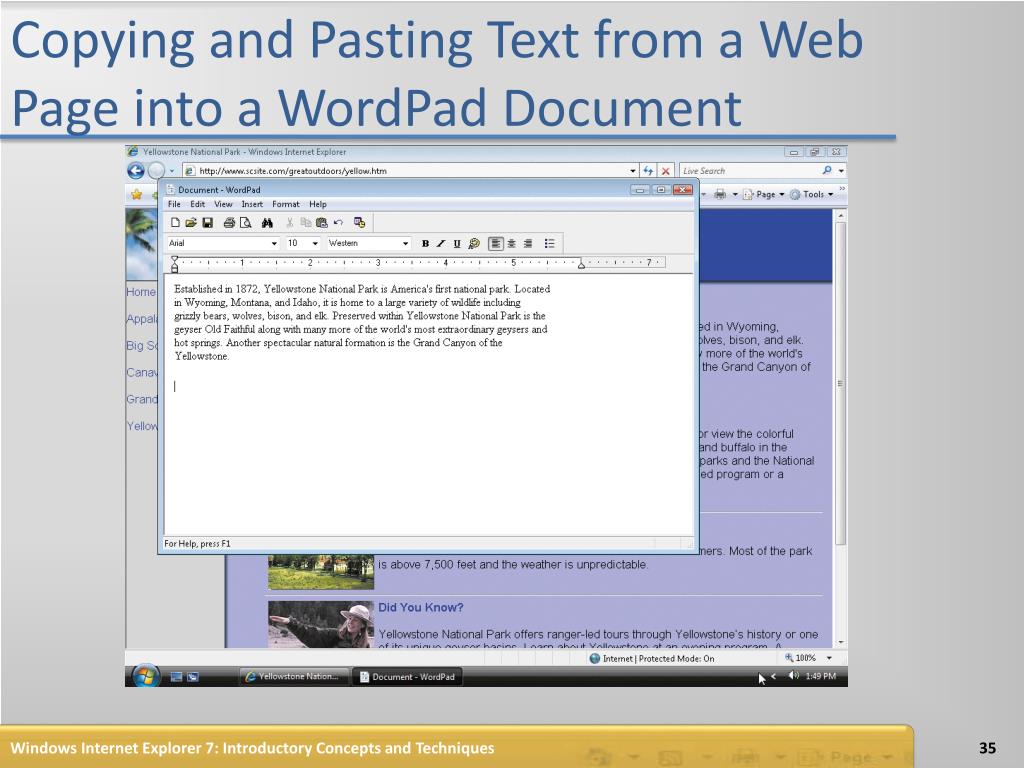Viewport: 1024px width, 768px height.
Task: Click the Print icon in WordPad toolbar
Action: point(229,223)
